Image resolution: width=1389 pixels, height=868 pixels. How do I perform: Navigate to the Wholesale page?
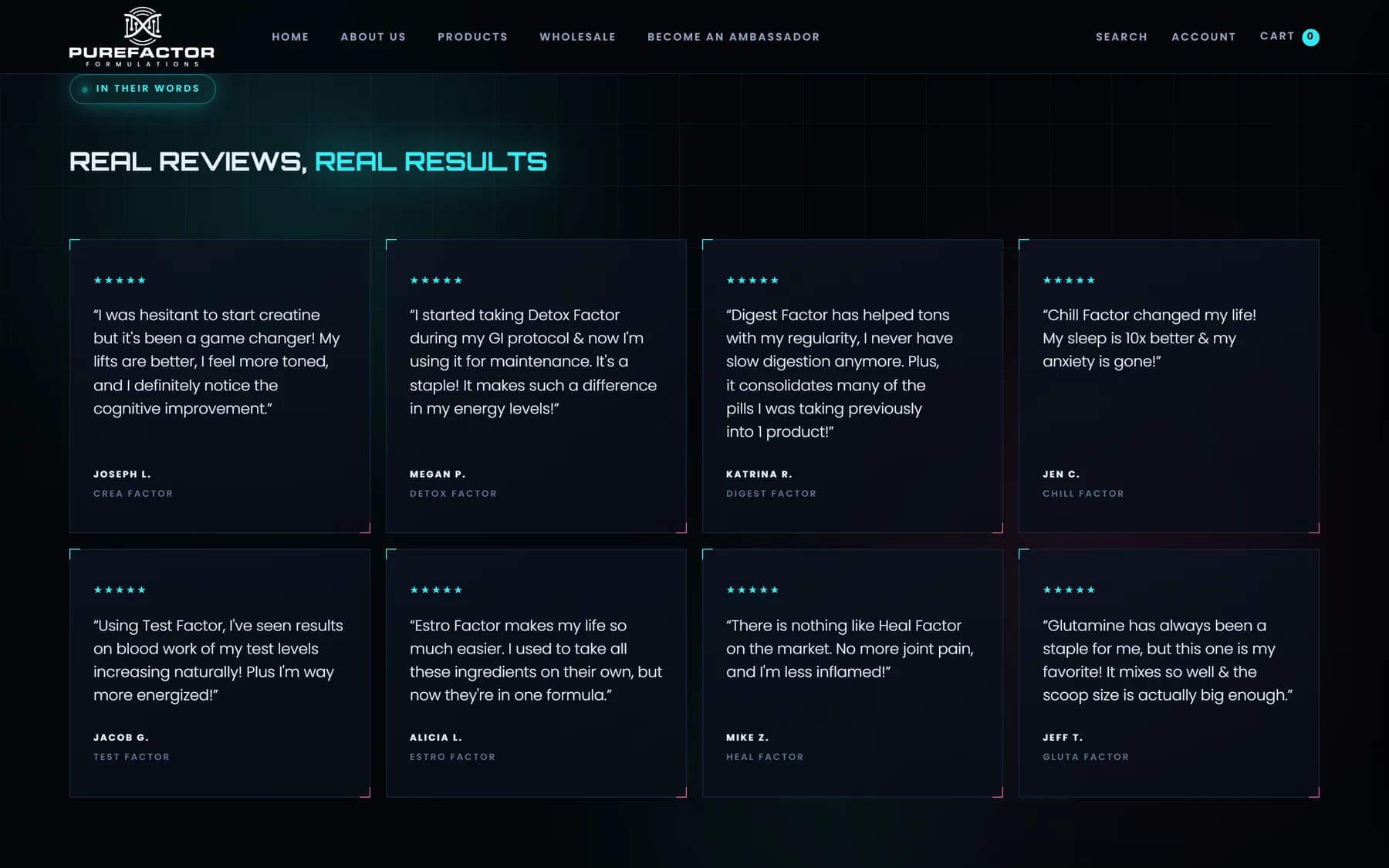(x=577, y=37)
